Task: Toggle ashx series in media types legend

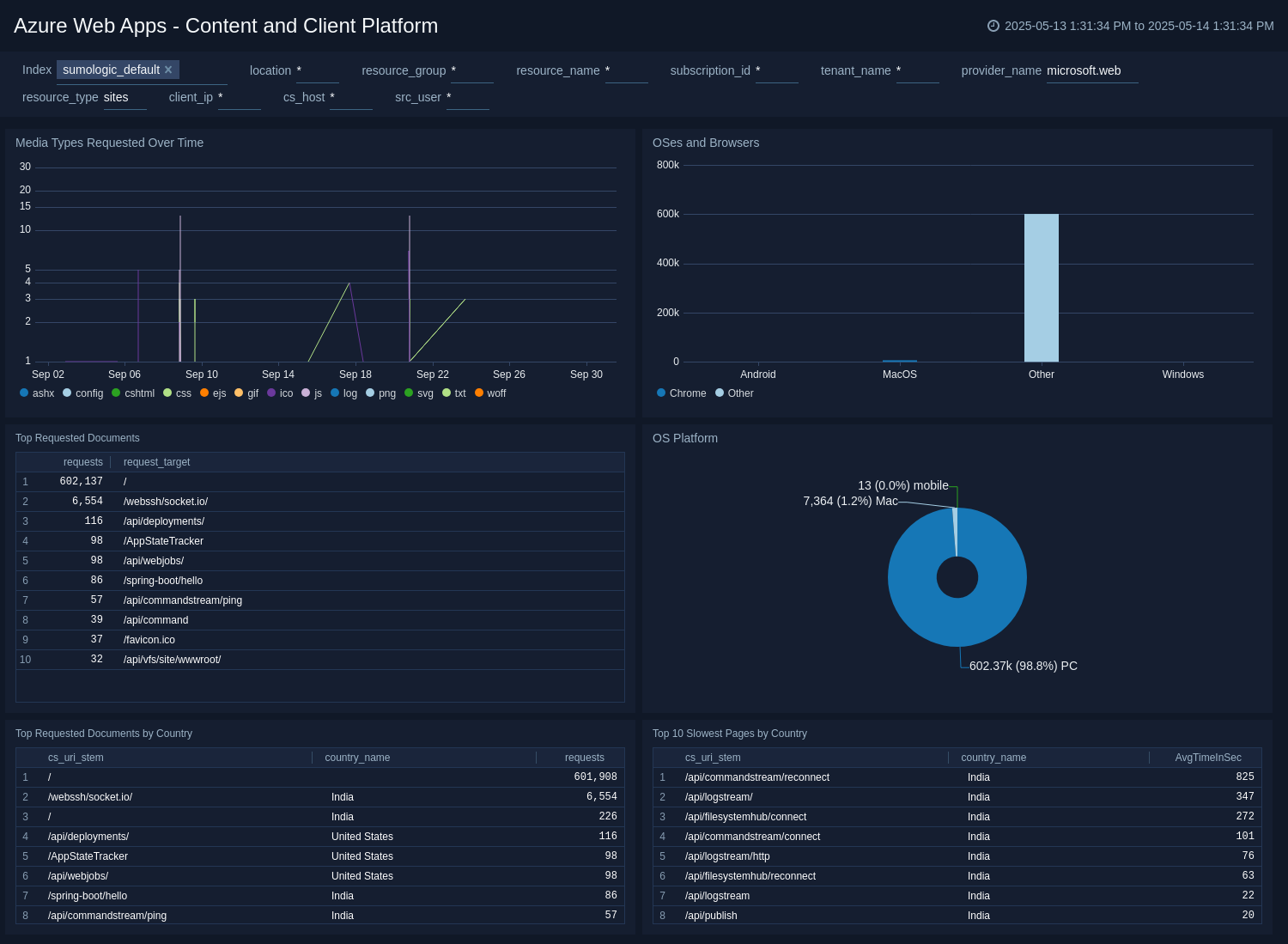Action: (37, 393)
